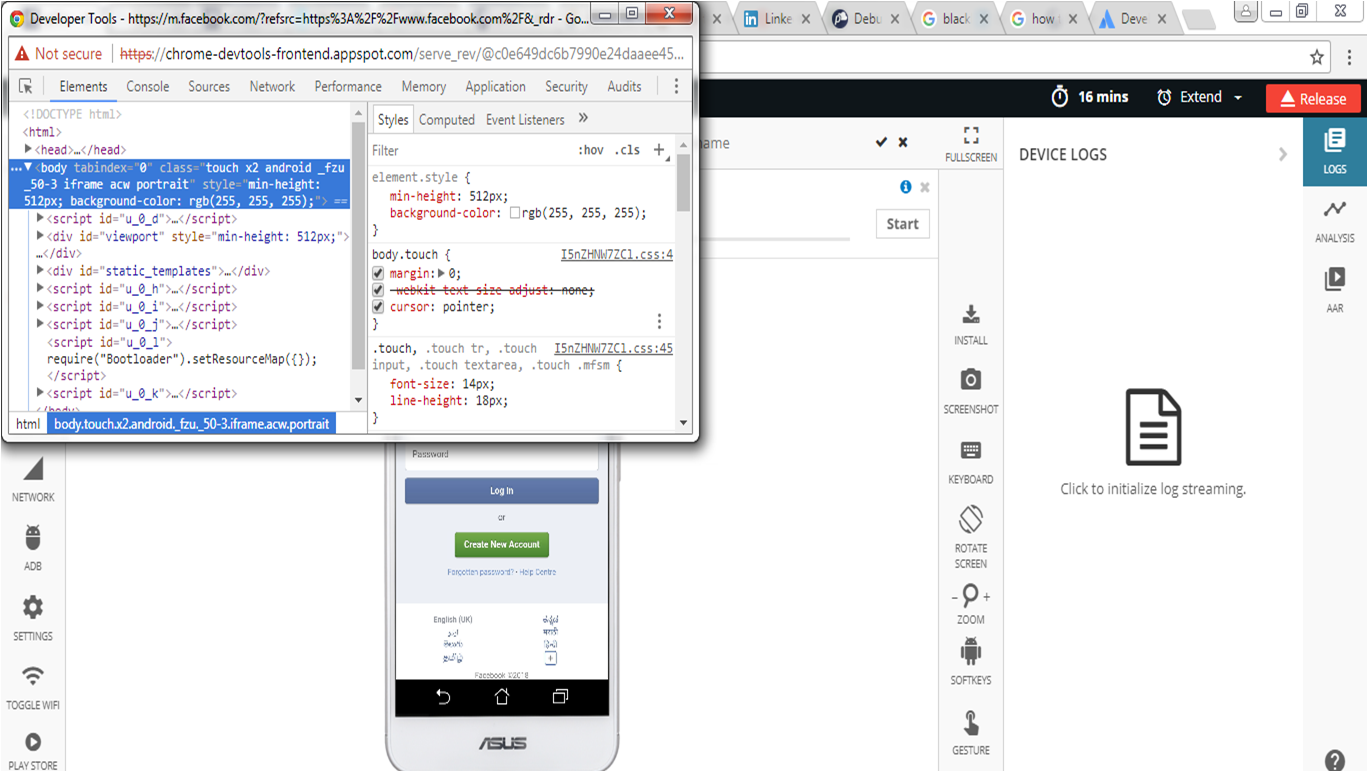Screen dimensions: 1368x772
Task: Click the Styles filter input
Action: click(470, 150)
